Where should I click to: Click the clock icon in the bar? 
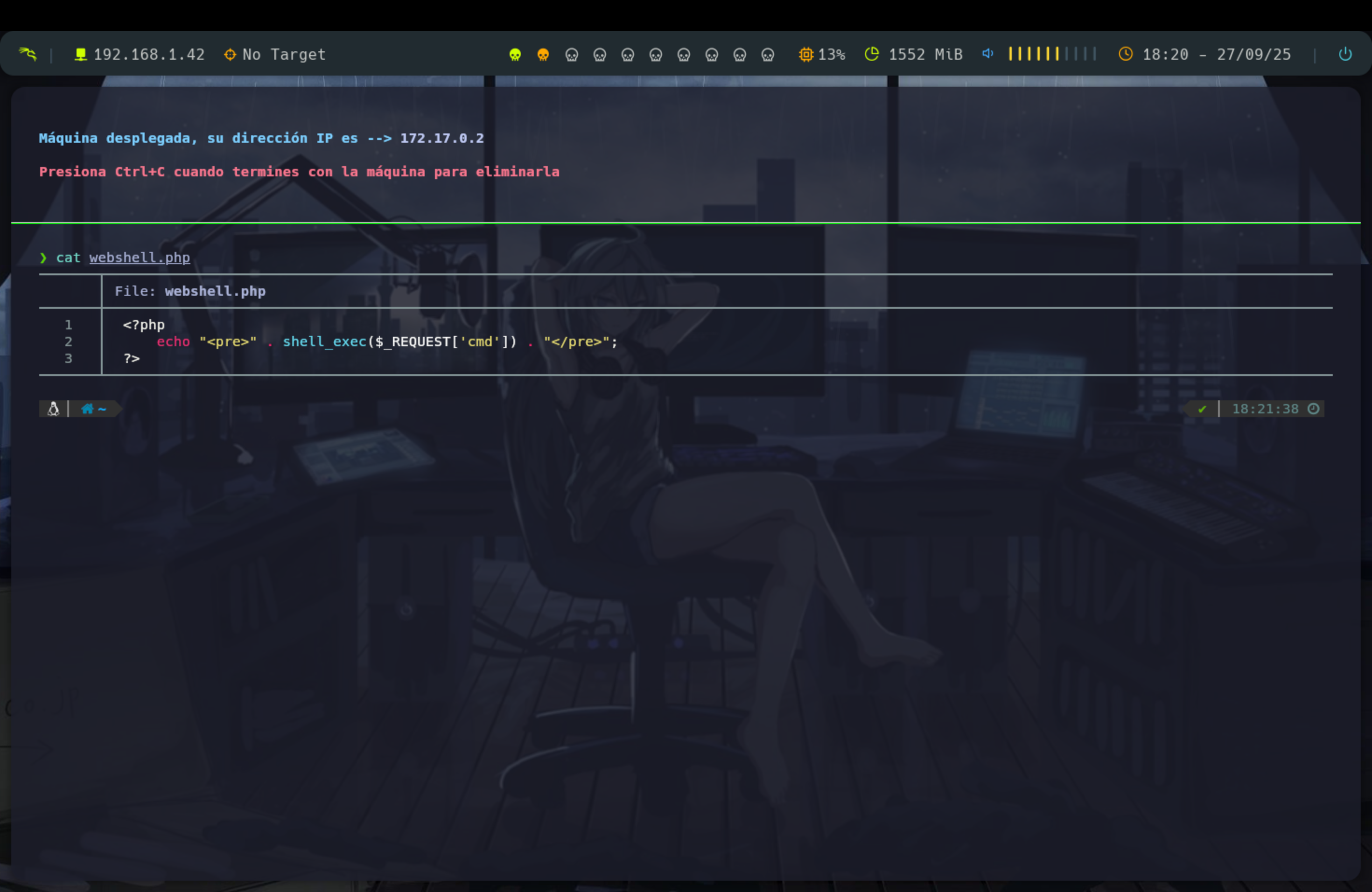1125,54
